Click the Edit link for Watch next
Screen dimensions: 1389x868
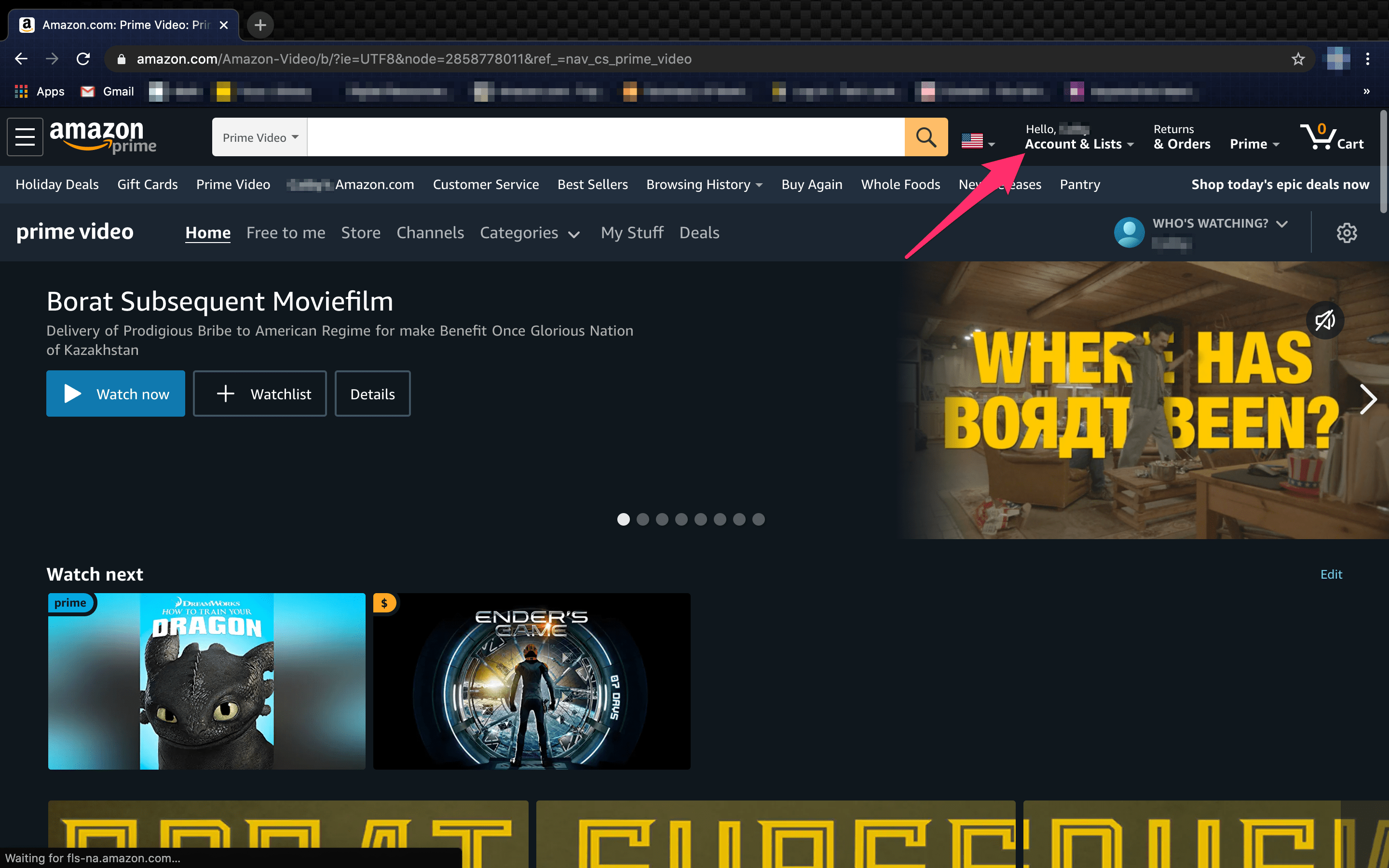pyautogui.click(x=1331, y=574)
